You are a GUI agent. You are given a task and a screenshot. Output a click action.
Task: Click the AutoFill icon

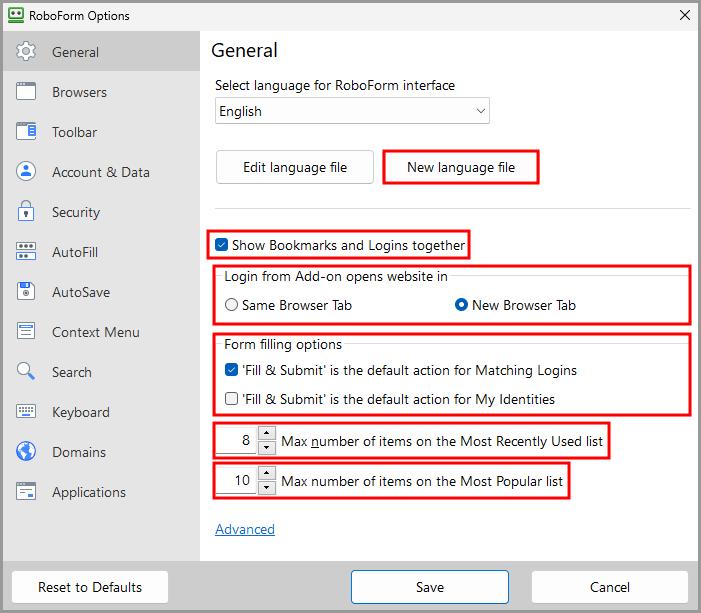click(26, 251)
